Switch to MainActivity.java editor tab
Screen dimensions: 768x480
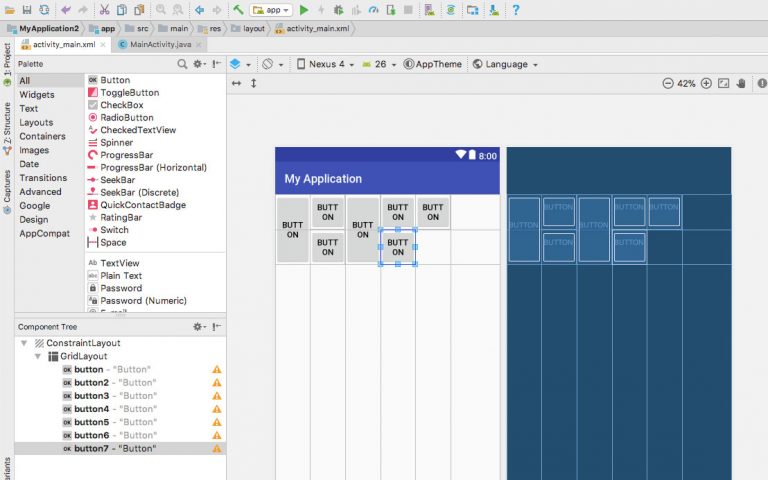(x=161, y=44)
